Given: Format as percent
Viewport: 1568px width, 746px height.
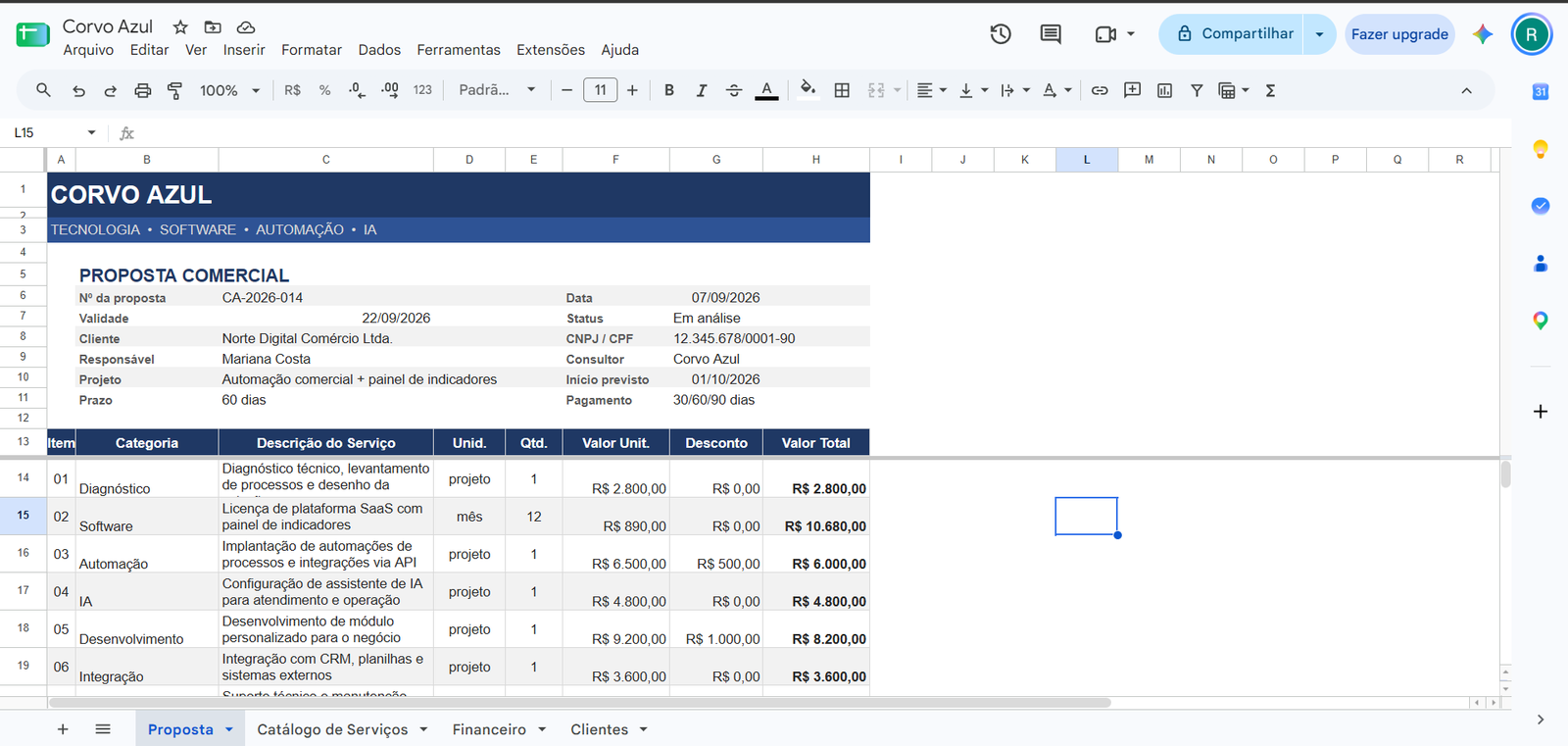Looking at the screenshot, I should (324, 90).
